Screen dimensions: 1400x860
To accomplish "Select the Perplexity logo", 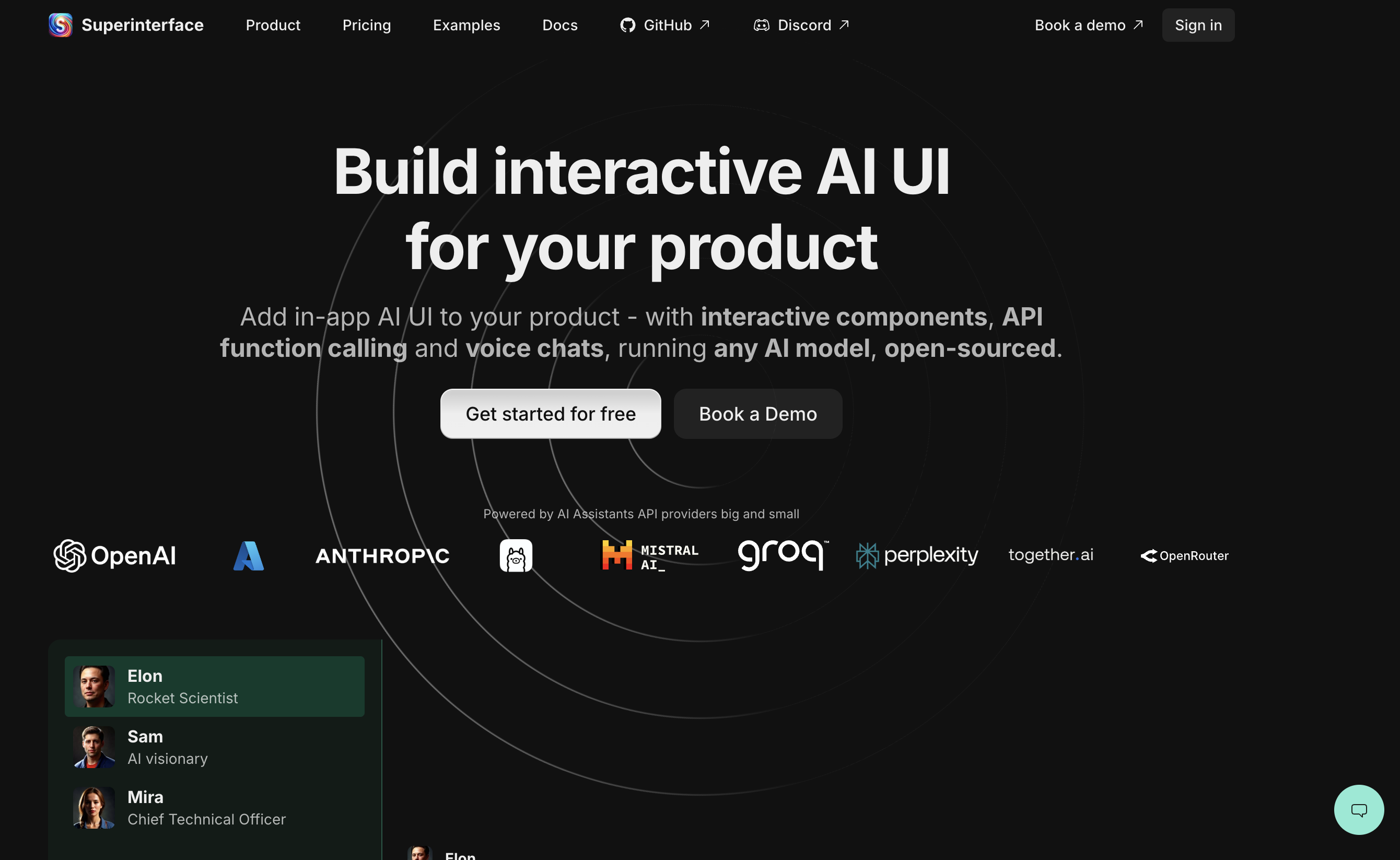I will 917,556.
